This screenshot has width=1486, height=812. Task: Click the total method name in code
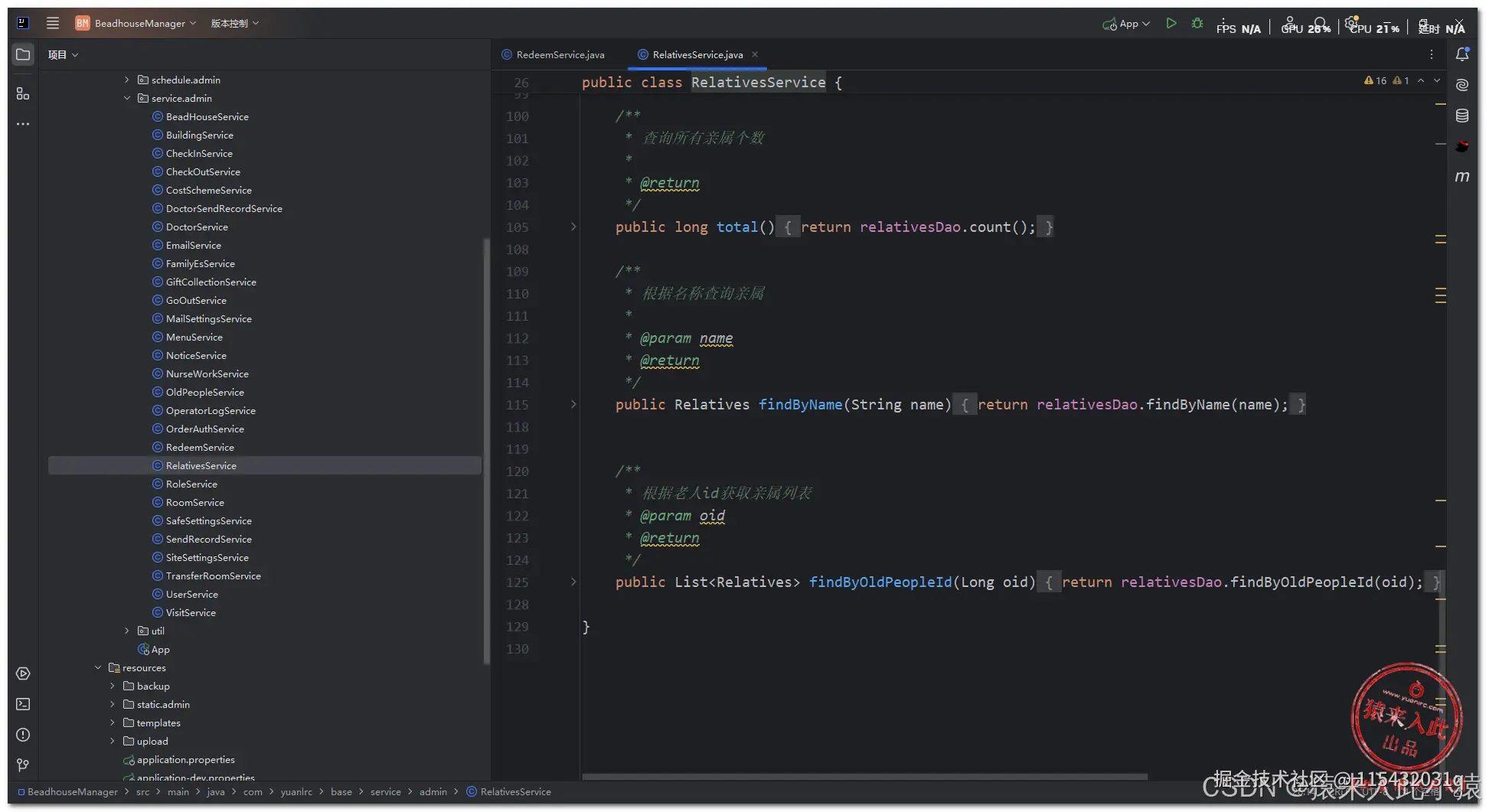click(736, 227)
